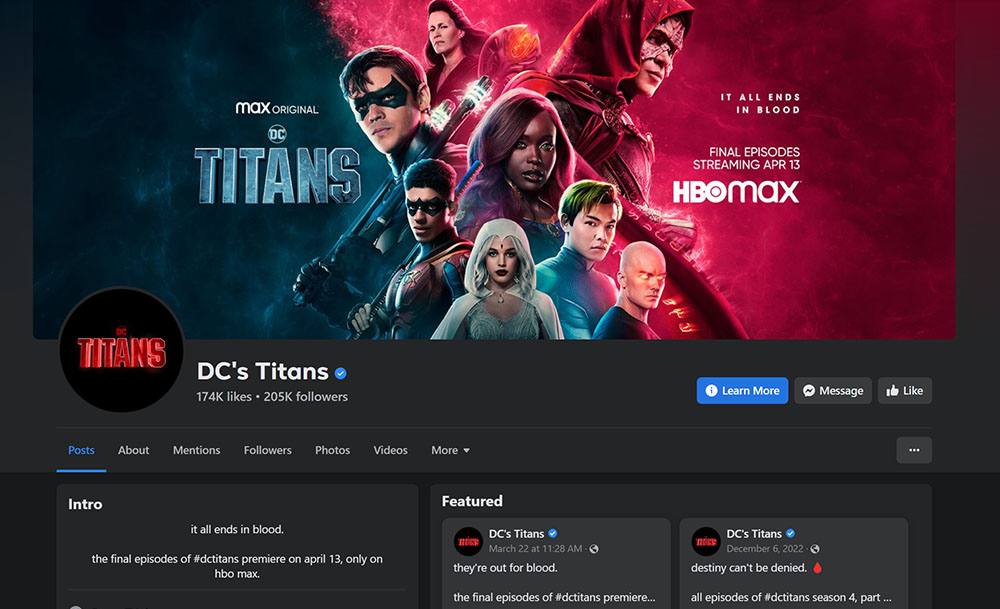The width and height of the screenshot is (1000, 609).
Task: Click the verified badge next to DC's Titans
Action: coord(341,374)
